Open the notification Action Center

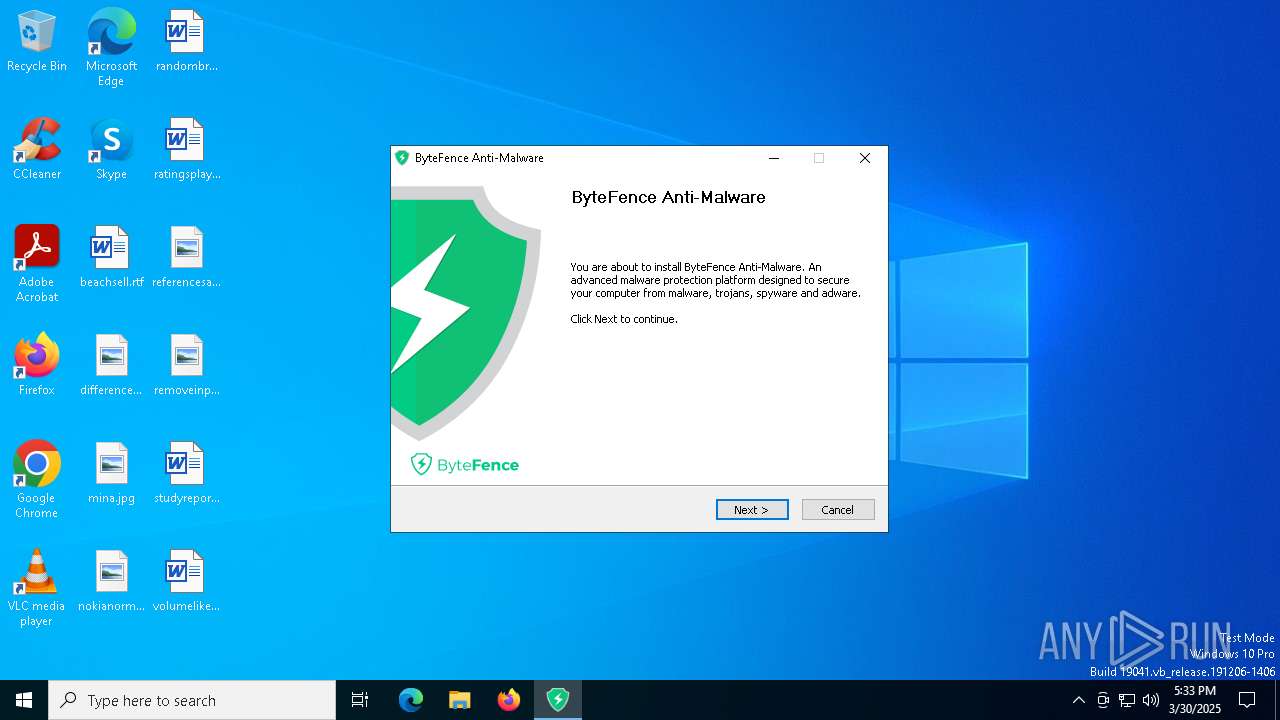click(1247, 700)
